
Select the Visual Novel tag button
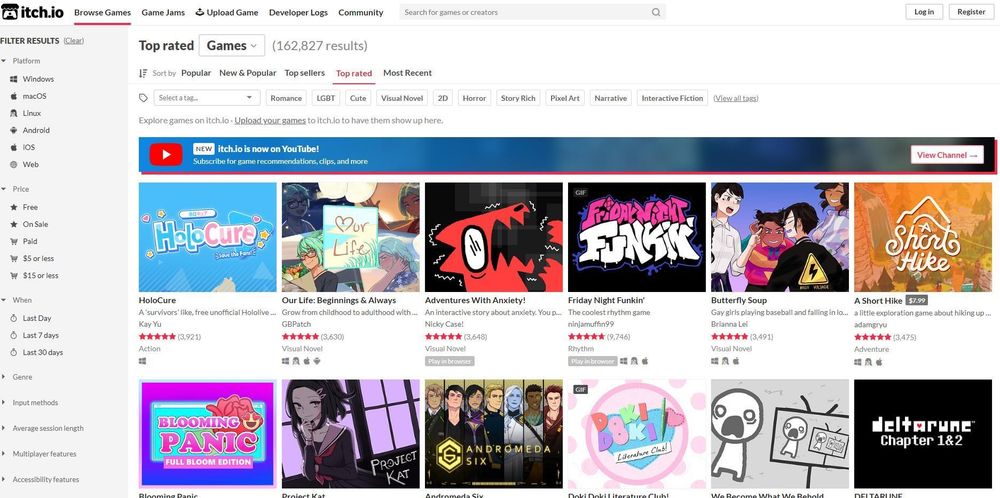pyautogui.click(x=402, y=98)
